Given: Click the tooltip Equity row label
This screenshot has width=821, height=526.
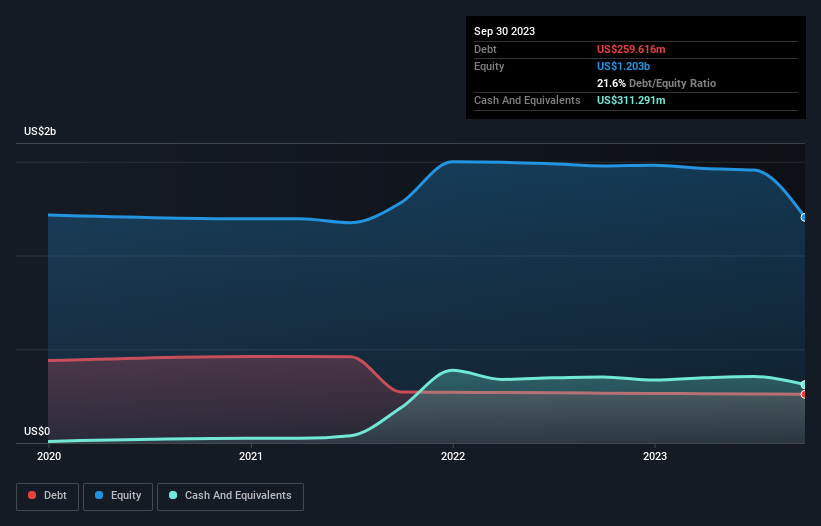Looking at the screenshot, I should click(x=489, y=66).
